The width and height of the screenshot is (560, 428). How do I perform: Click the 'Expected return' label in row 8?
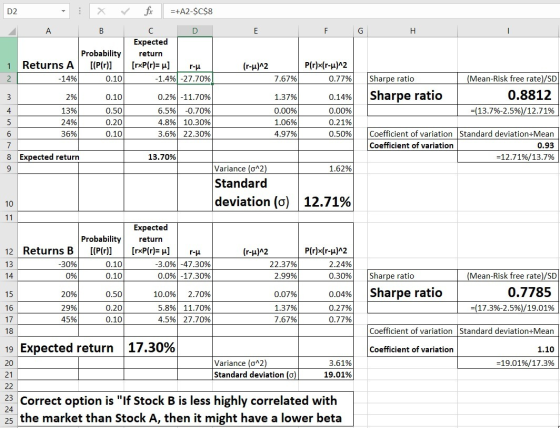49,157
